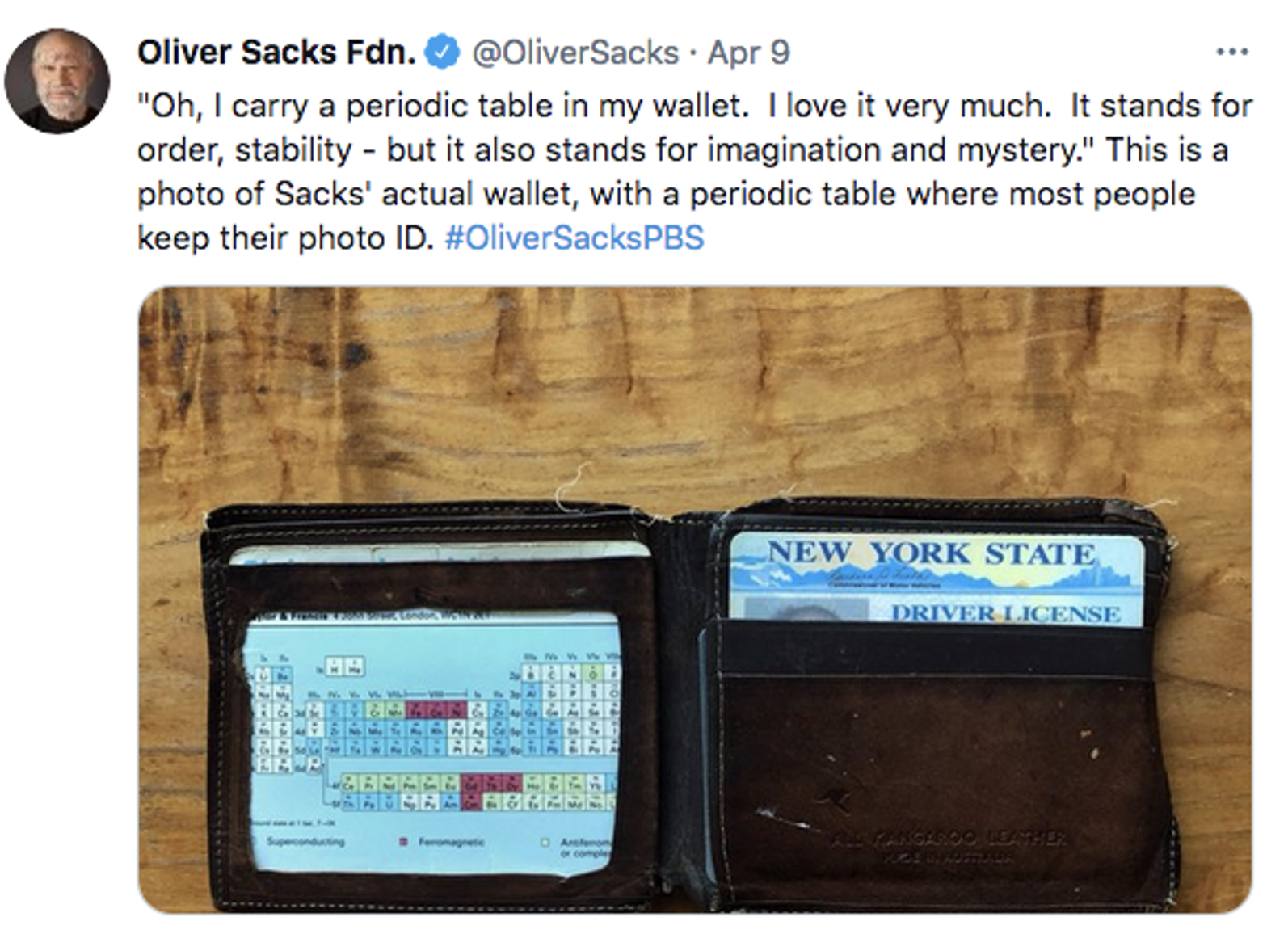Click the Superconducting legend label
Viewport: 1288px width, 934px height.
tap(305, 842)
